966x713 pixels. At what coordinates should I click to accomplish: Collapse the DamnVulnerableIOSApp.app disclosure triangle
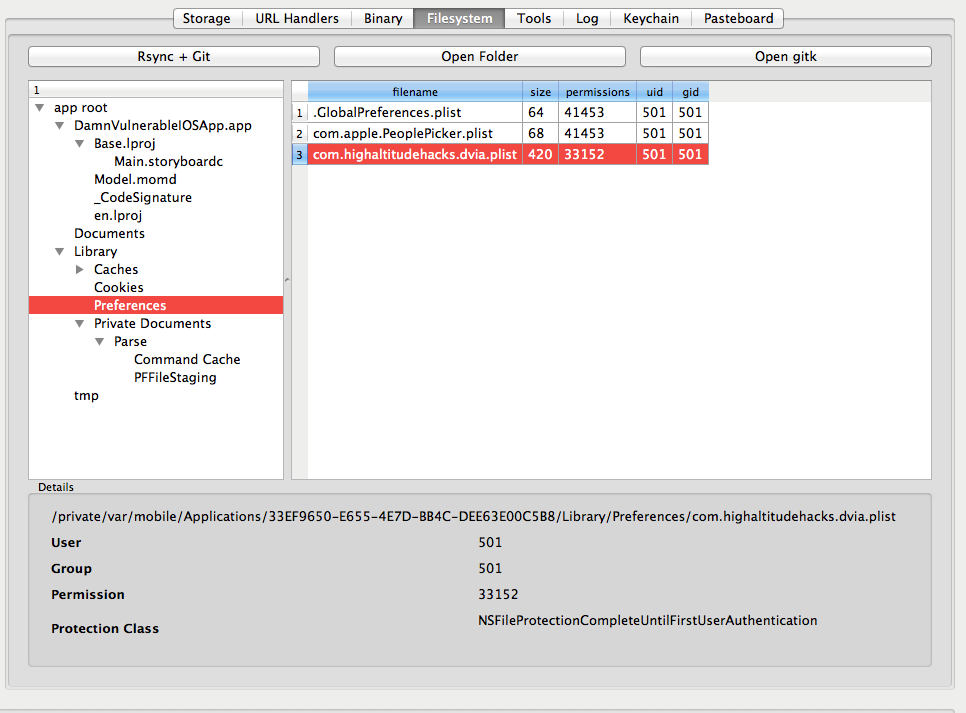click(x=59, y=126)
